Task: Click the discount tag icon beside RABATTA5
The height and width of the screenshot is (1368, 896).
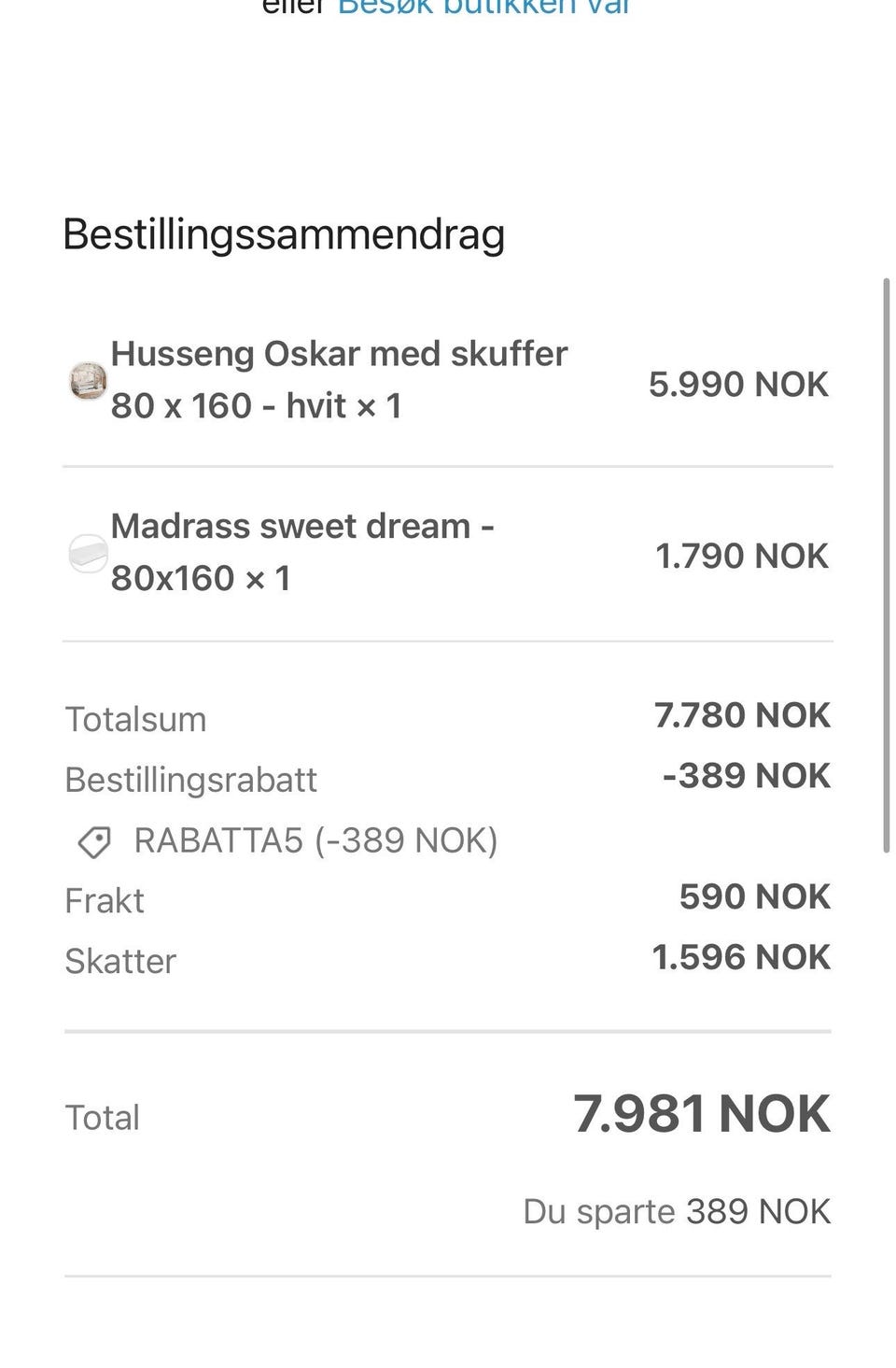Action: tap(94, 842)
